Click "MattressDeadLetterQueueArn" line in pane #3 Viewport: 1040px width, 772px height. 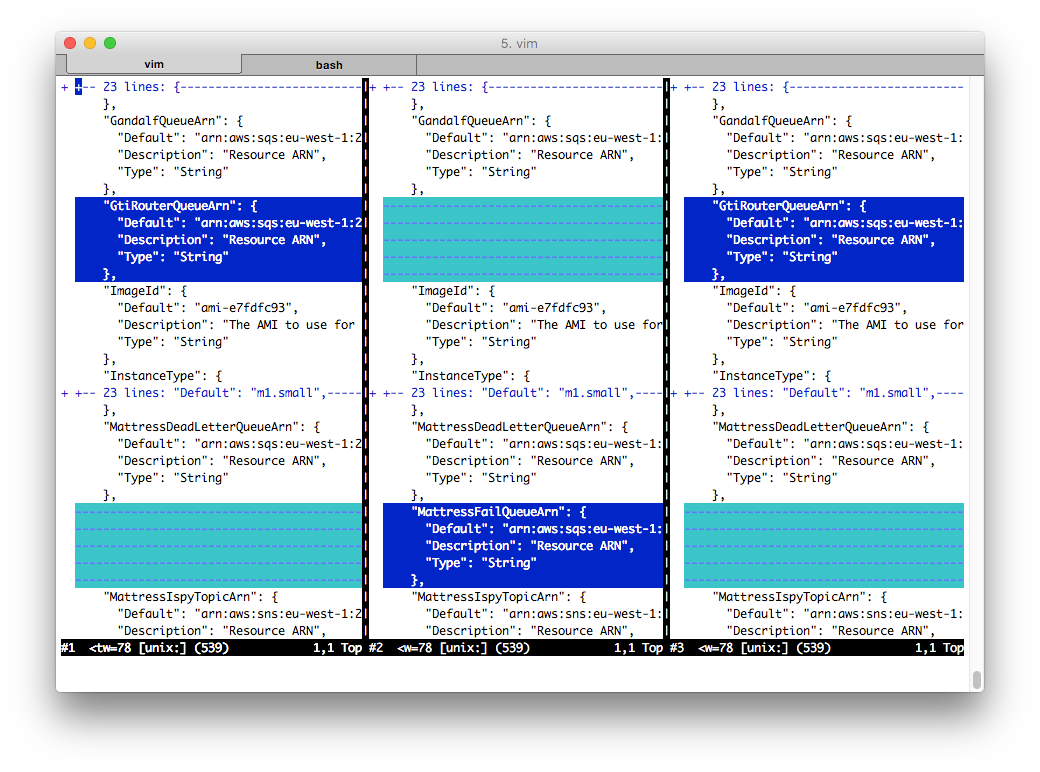pos(821,427)
